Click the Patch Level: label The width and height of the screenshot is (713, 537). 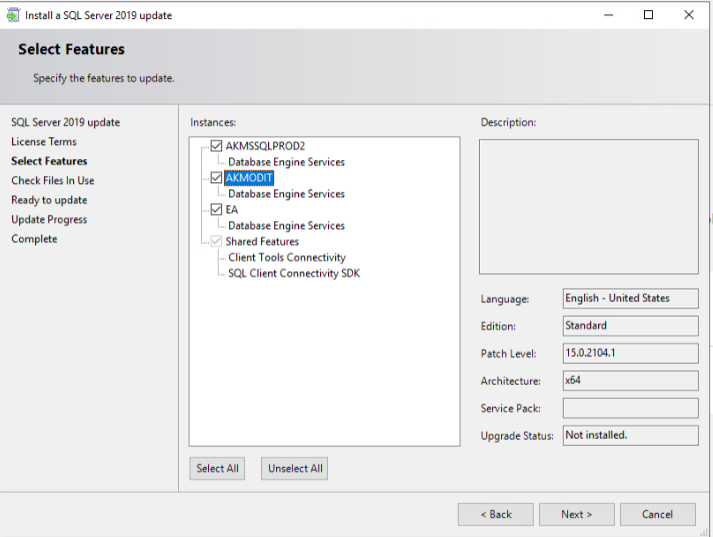coord(508,354)
